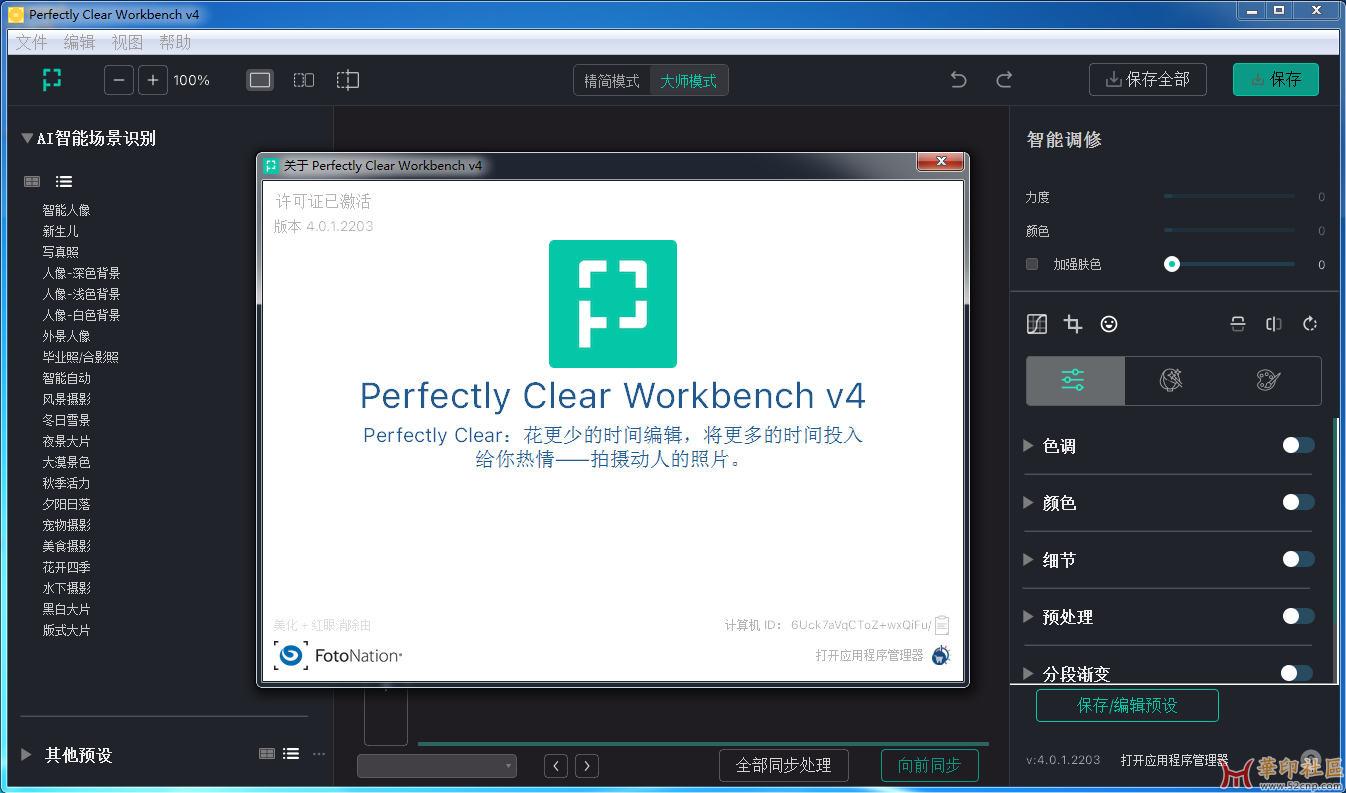Zoom out with the minus button
Image resolution: width=1346 pixels, height=793 pixels.
coord(119,80)
